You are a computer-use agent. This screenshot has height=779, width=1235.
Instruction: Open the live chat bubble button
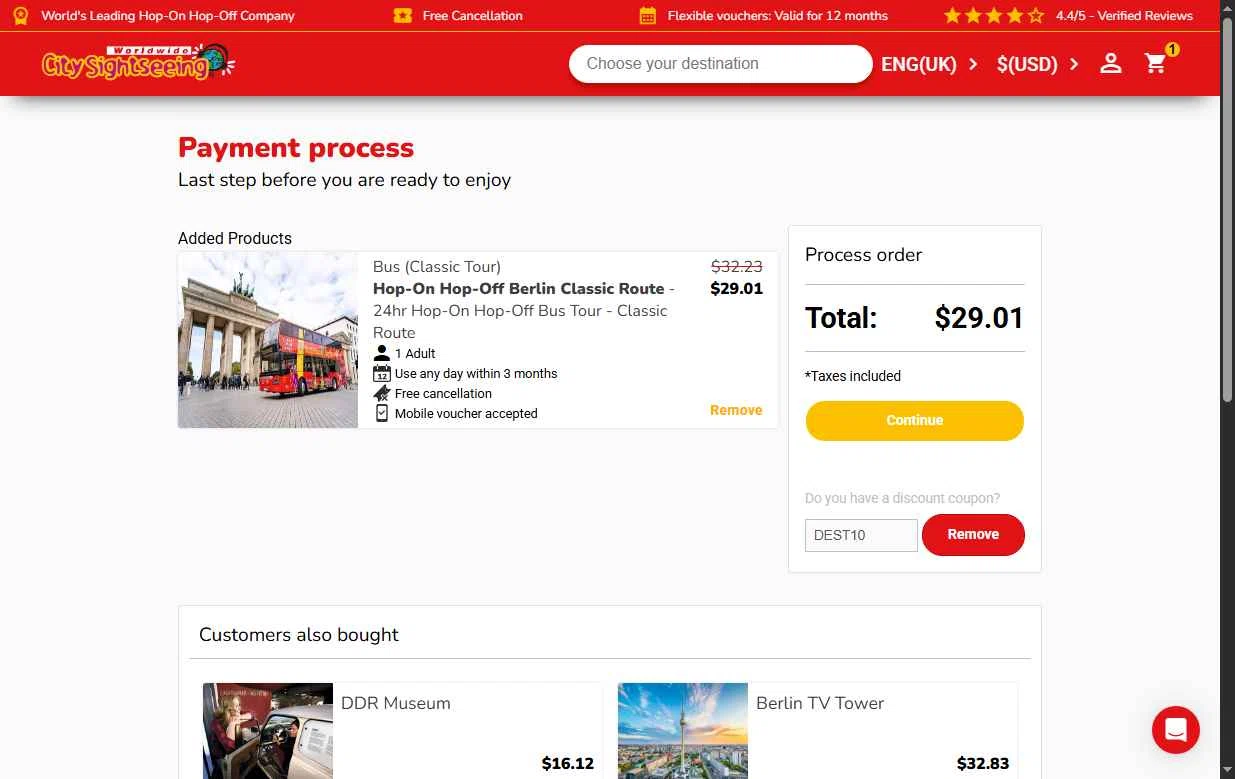click(x=1176, y=730)
